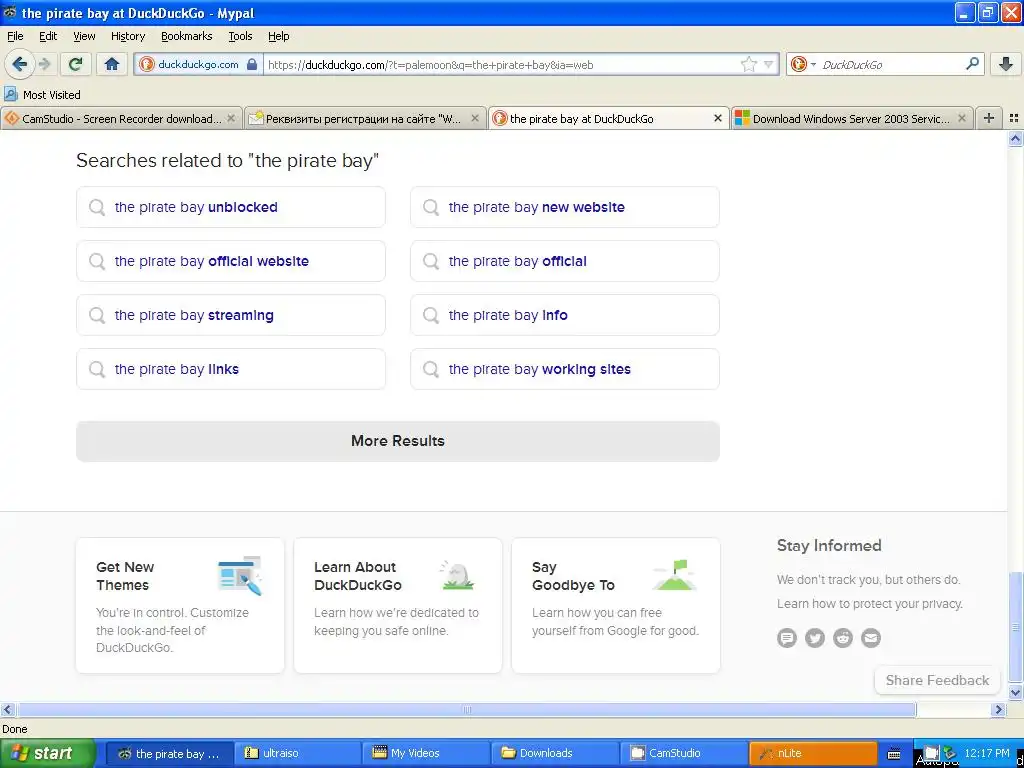Click the padlock security icon

pos(252,64)
